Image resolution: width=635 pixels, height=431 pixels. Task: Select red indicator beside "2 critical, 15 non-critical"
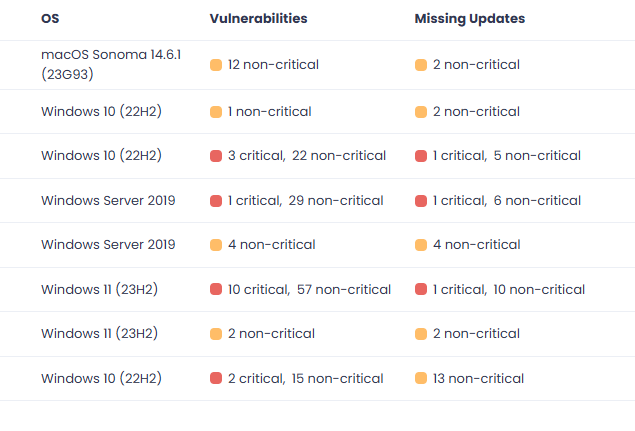(215, 379)
